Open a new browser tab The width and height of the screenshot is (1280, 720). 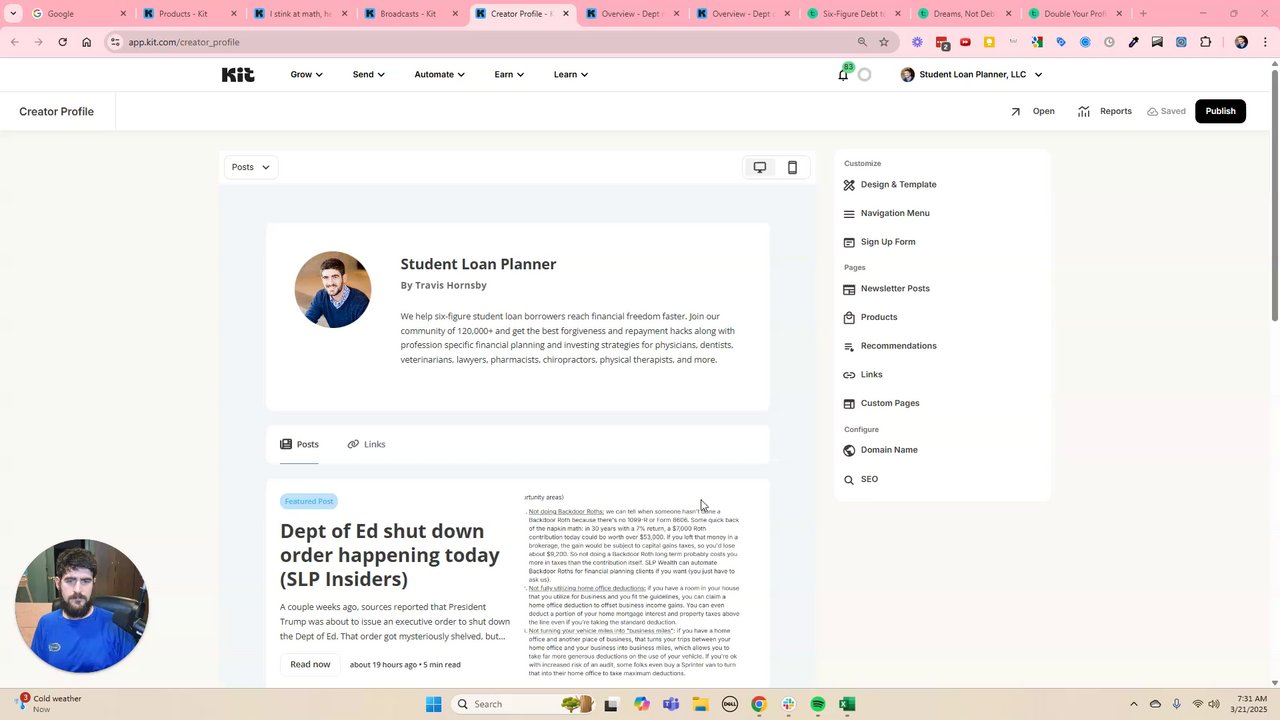pyautogui.click(x=1143, y=14)
